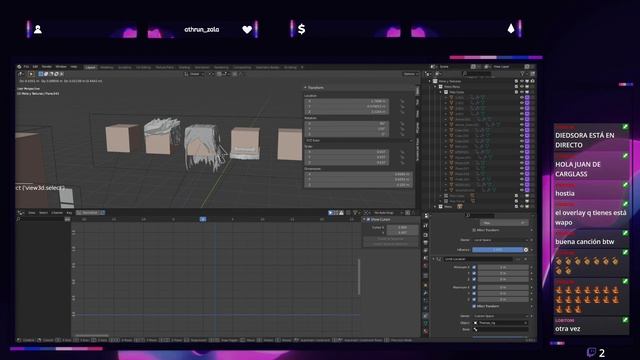Screen dimensions: 640x360
Task: Toggle the Maximum Z checkbox
Action: pyautogui.click(x=474, y=300)
